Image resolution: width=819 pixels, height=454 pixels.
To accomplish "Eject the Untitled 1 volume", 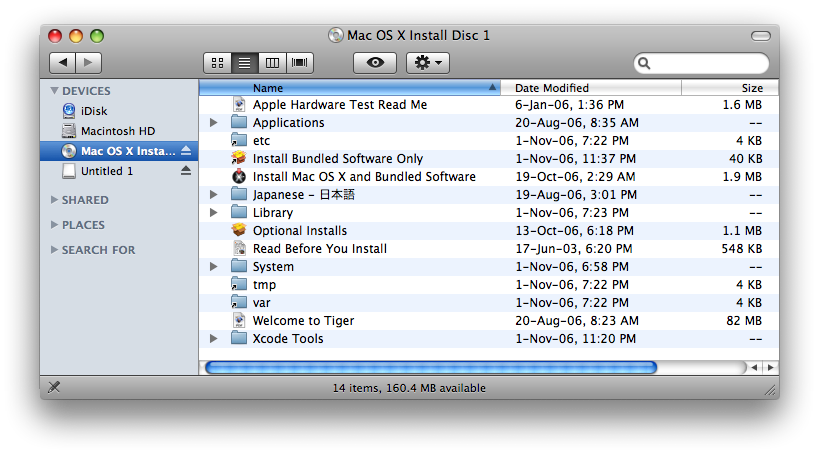I will pos(185,171).
